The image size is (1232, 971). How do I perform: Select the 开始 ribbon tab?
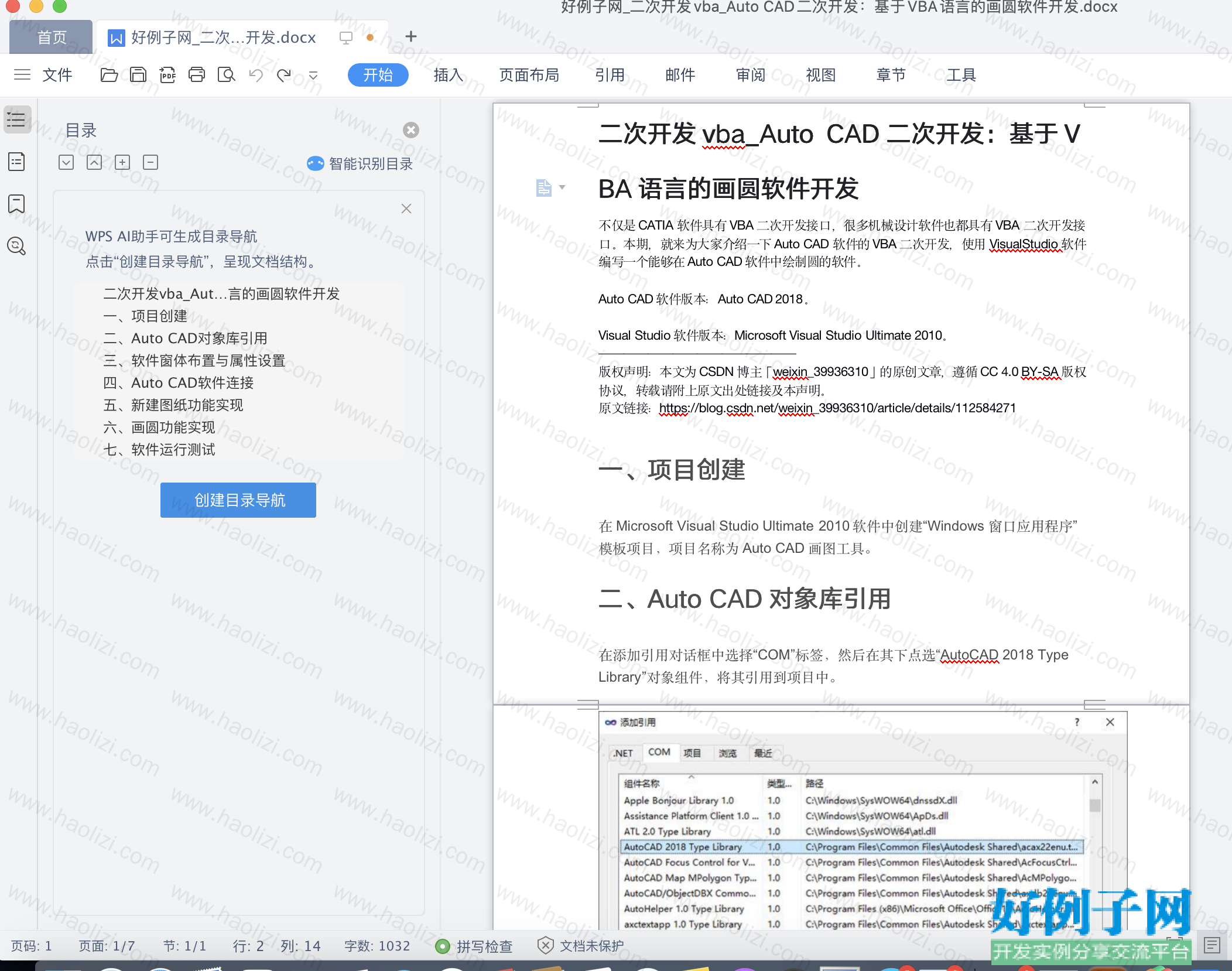pos(378,75)
